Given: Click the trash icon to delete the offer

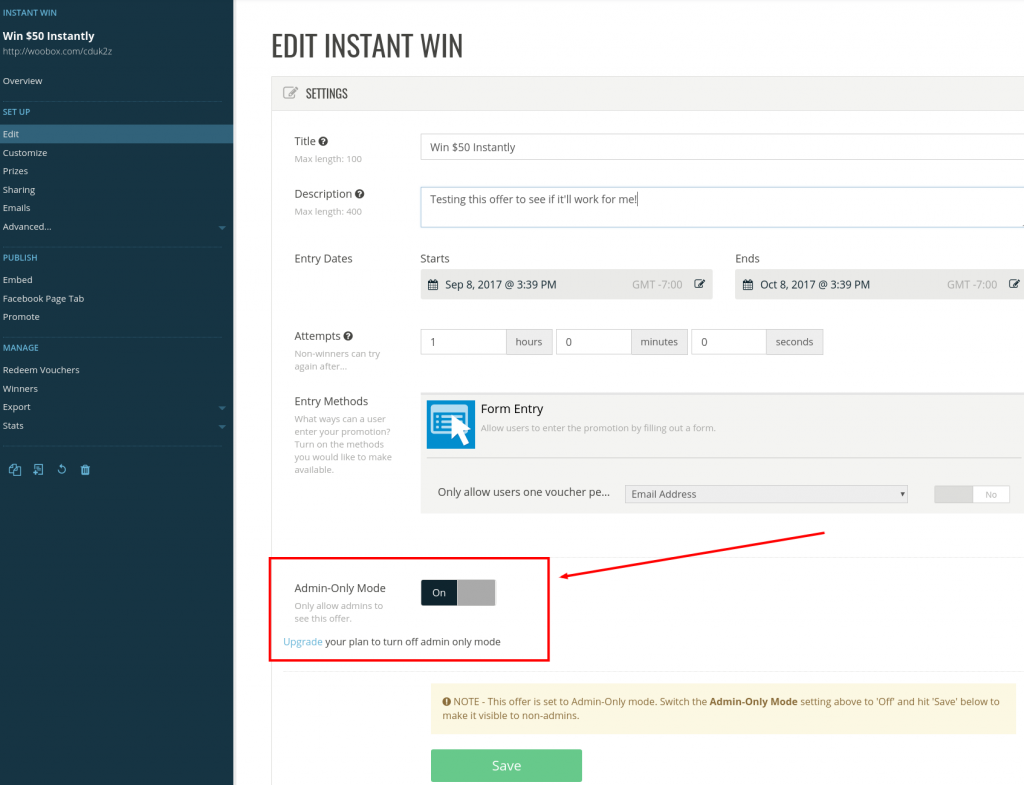Looking at the screenshot, I should coord(85,469).
